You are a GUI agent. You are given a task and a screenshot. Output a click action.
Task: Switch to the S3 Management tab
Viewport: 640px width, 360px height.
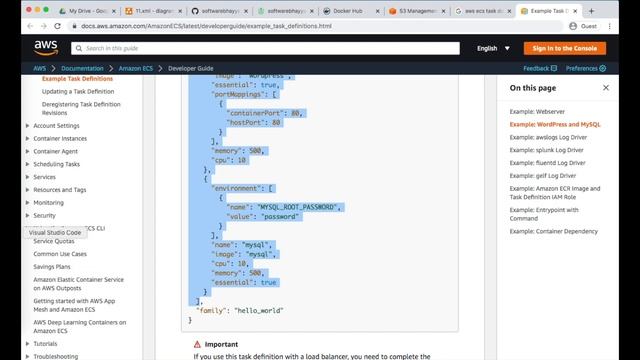(417, 11)
